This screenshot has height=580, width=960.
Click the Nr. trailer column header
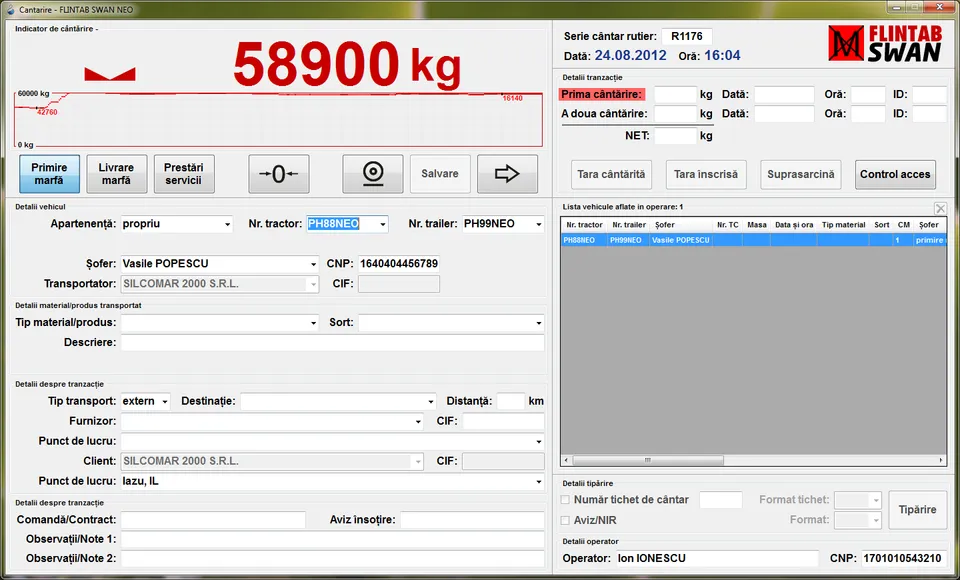(629, 225)
